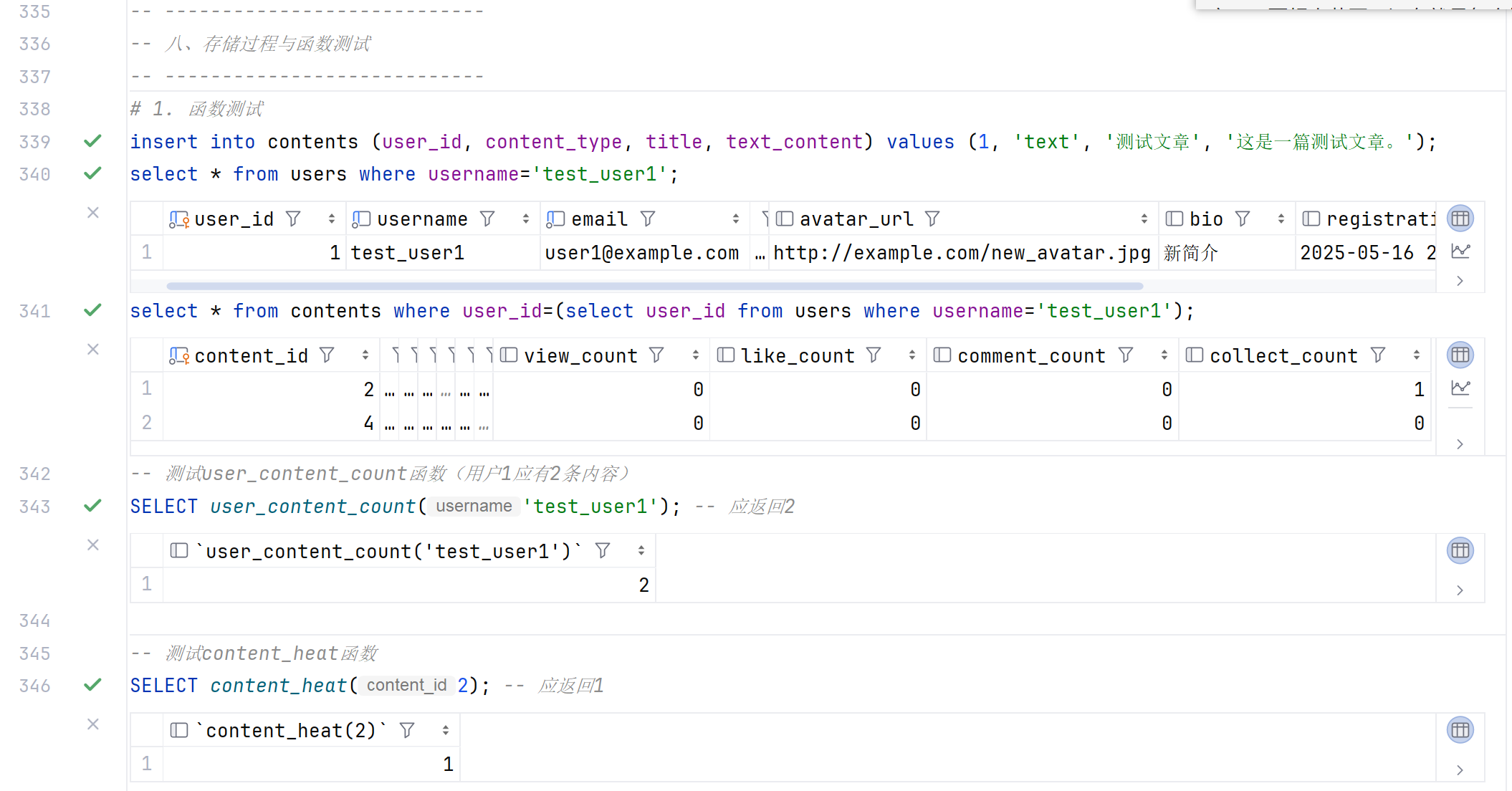
Task: Click the table view icon for the content_heat result
Action: 1460,730
